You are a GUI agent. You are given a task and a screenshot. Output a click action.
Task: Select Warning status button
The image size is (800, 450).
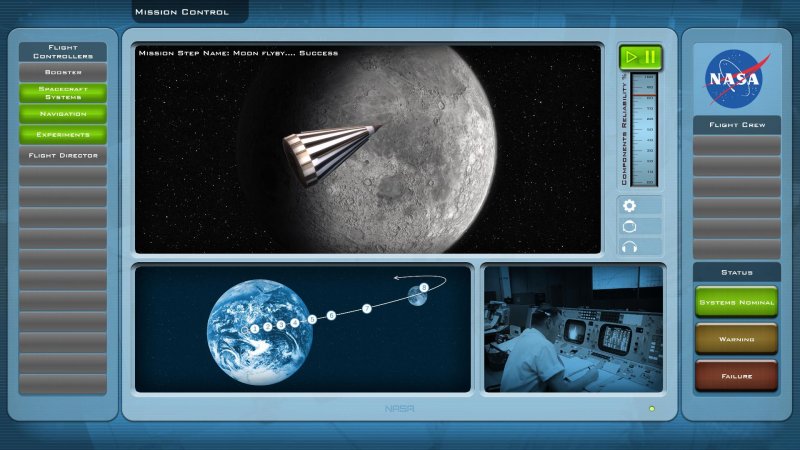click(x=737, y=339)
